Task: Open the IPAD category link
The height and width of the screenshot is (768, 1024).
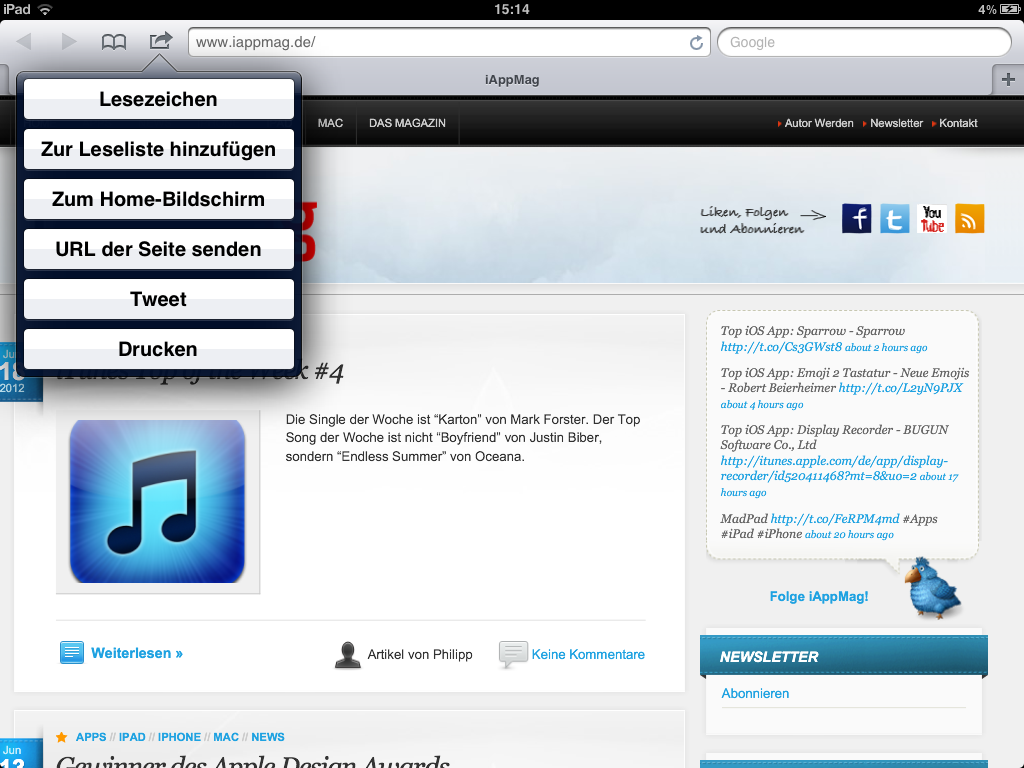Action: tap(132, 737)
